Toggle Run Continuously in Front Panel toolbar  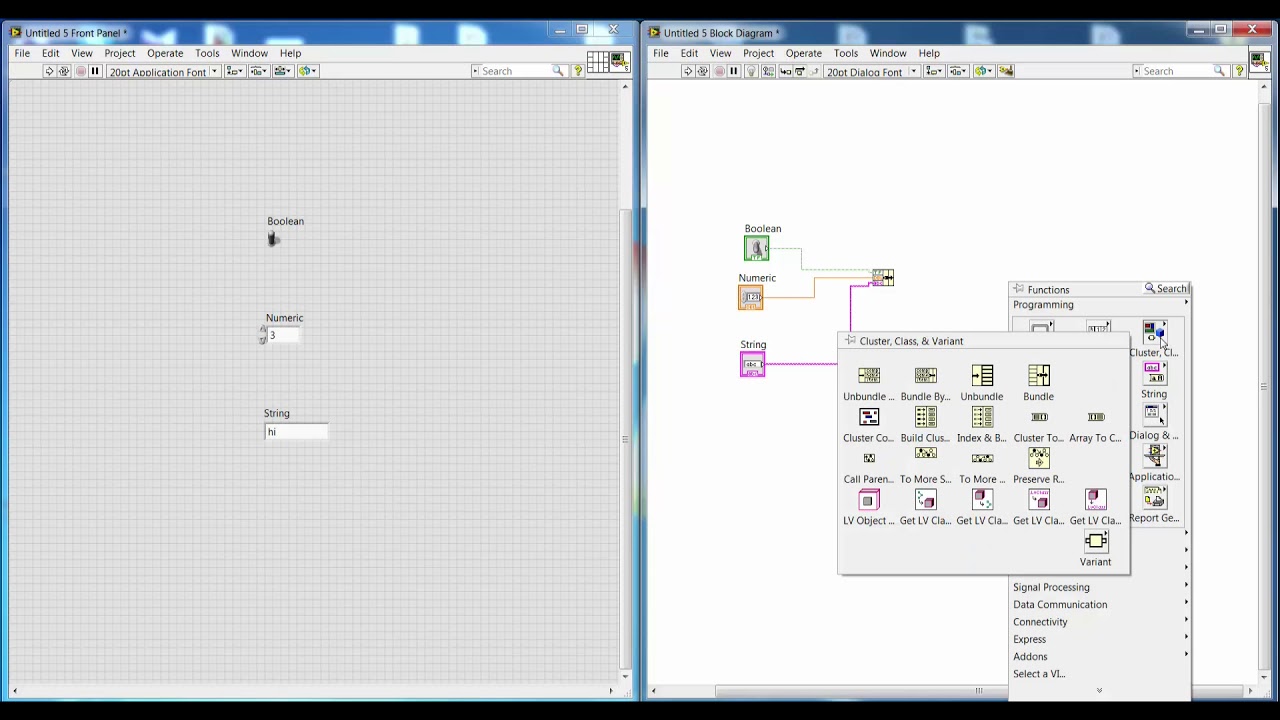(64, 71)
